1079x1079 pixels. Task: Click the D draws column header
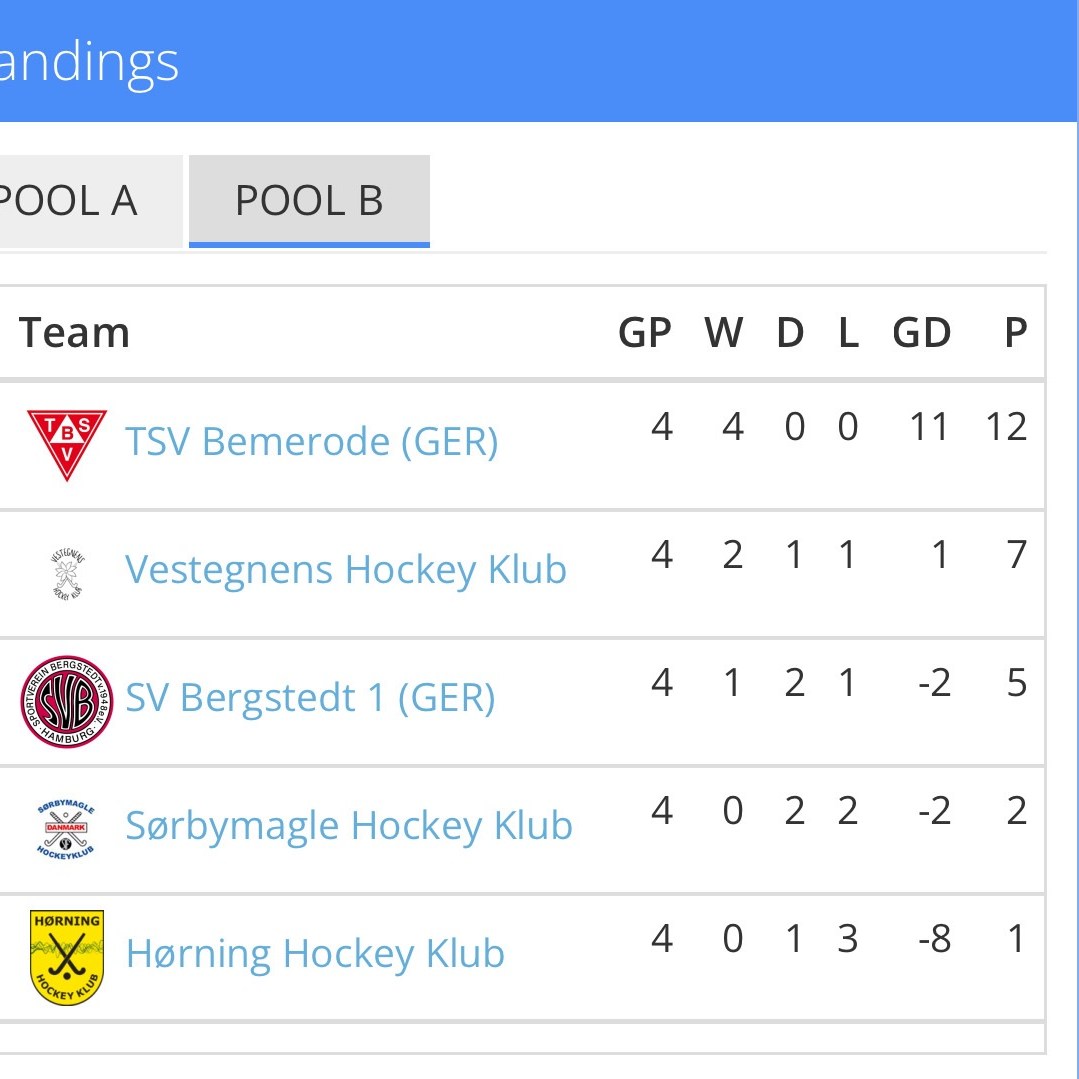click(790, 333)
